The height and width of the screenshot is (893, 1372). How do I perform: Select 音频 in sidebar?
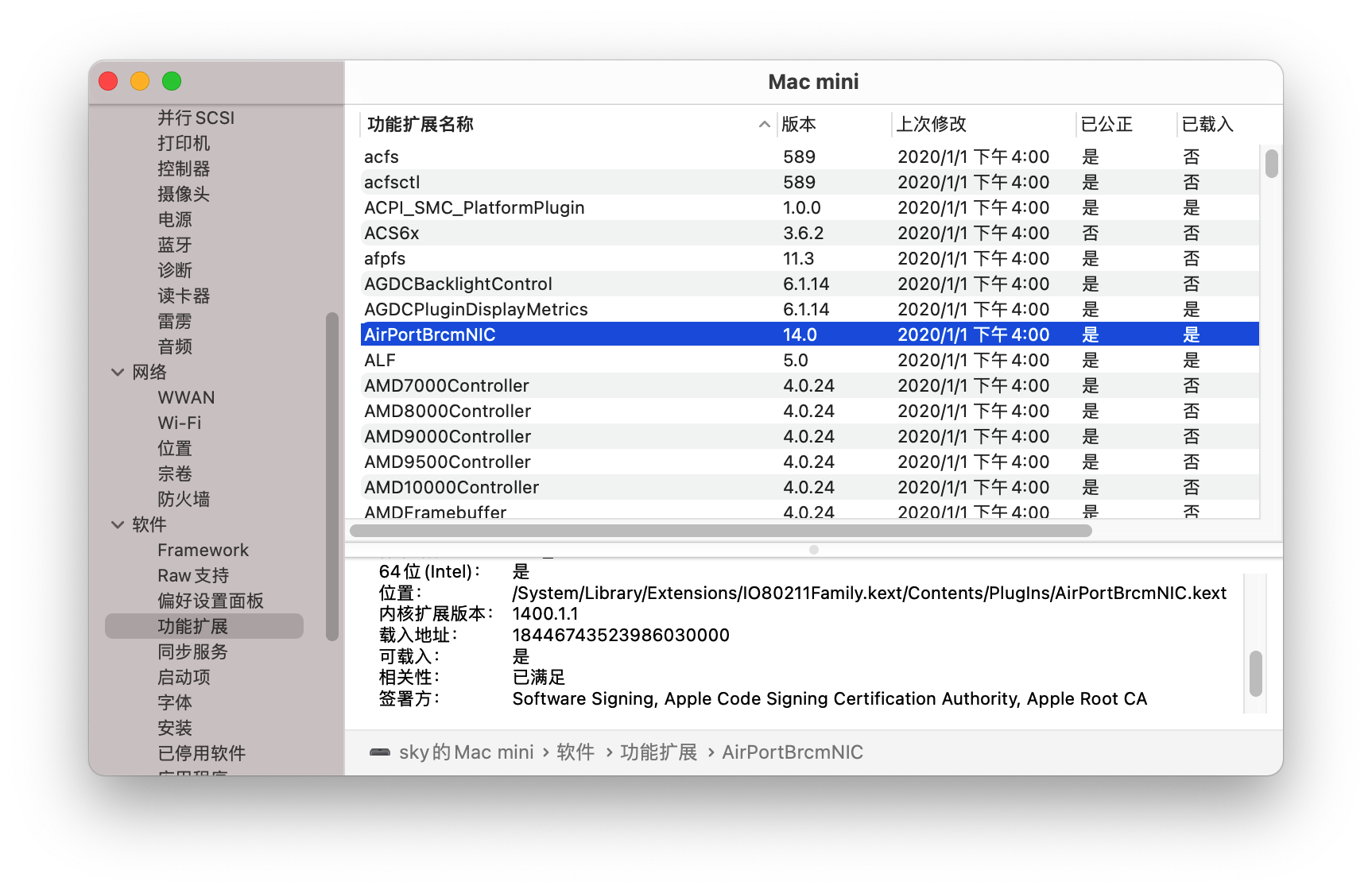coord(175,346)
